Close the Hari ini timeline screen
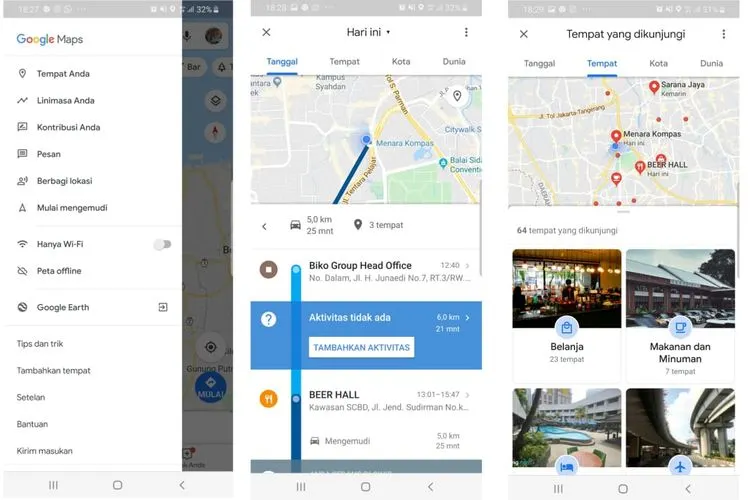The width and height of the screenshot is (750, 500). (x=266, y=33)
